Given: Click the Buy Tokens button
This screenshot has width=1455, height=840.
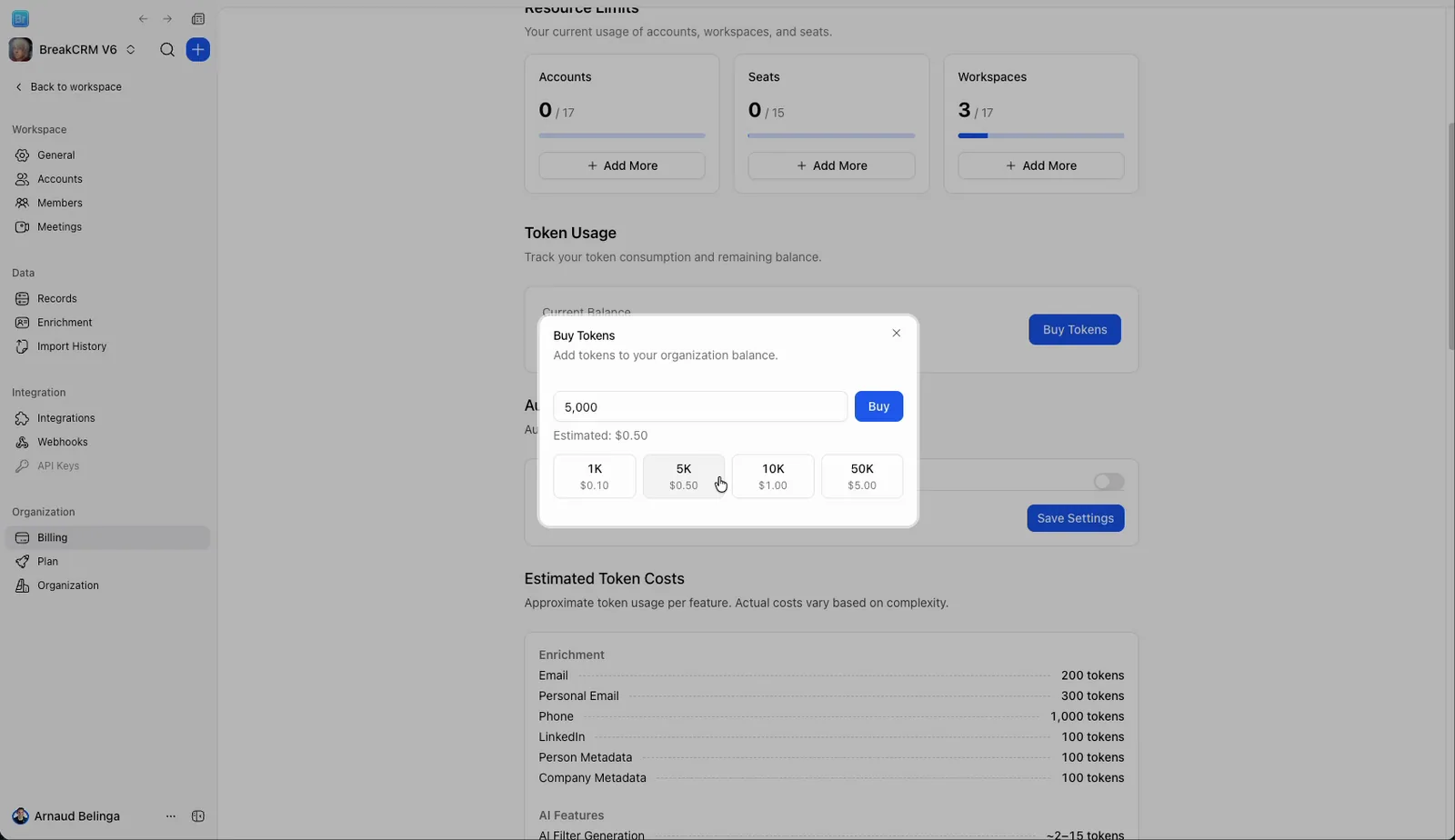Looking at the screenshot, I should pyautogui.click(x=1075, y=330).
